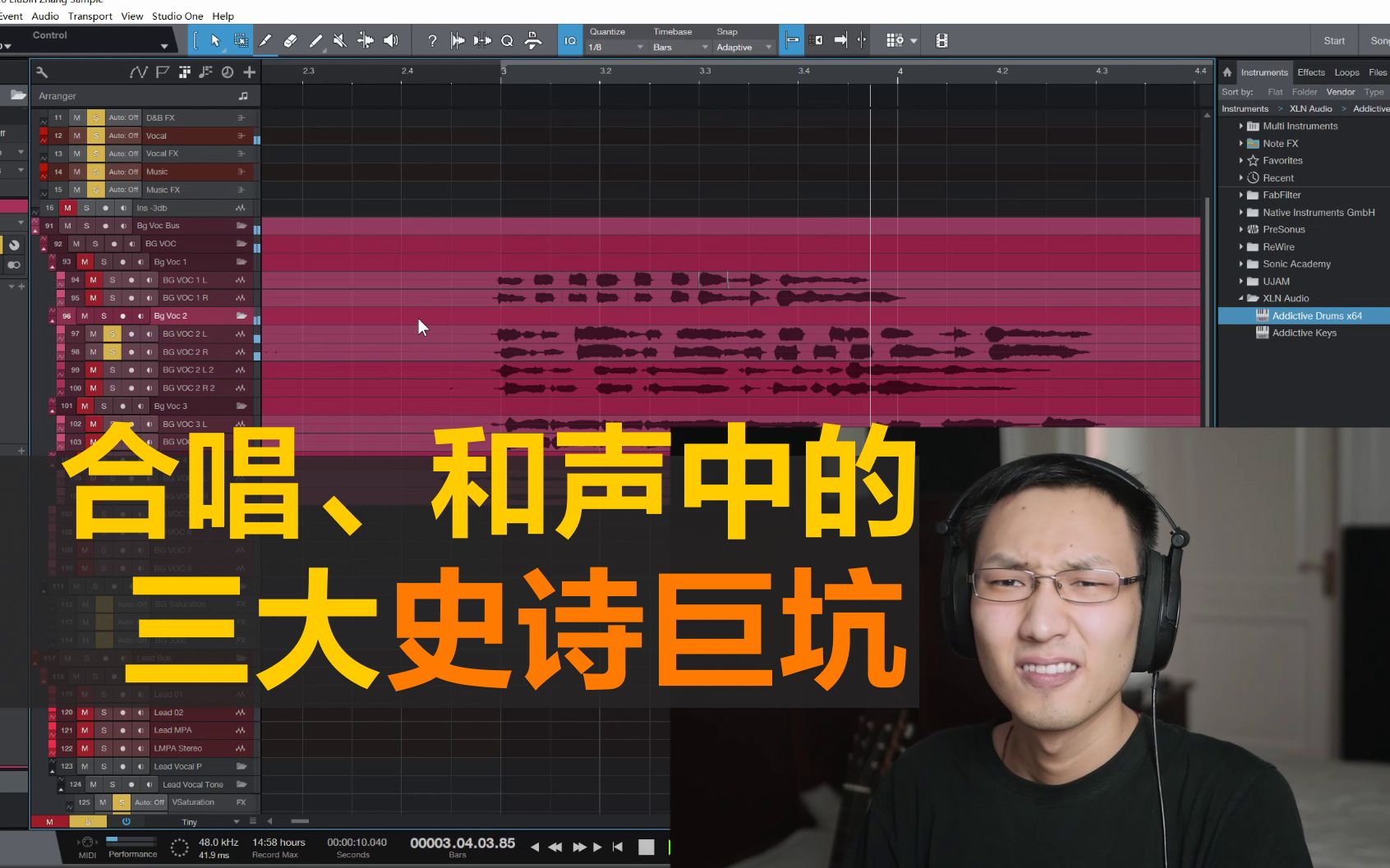
Task: Expand the Native Instruments GmbH folder
Action: pyautogui.click(x=1241, y=212)
